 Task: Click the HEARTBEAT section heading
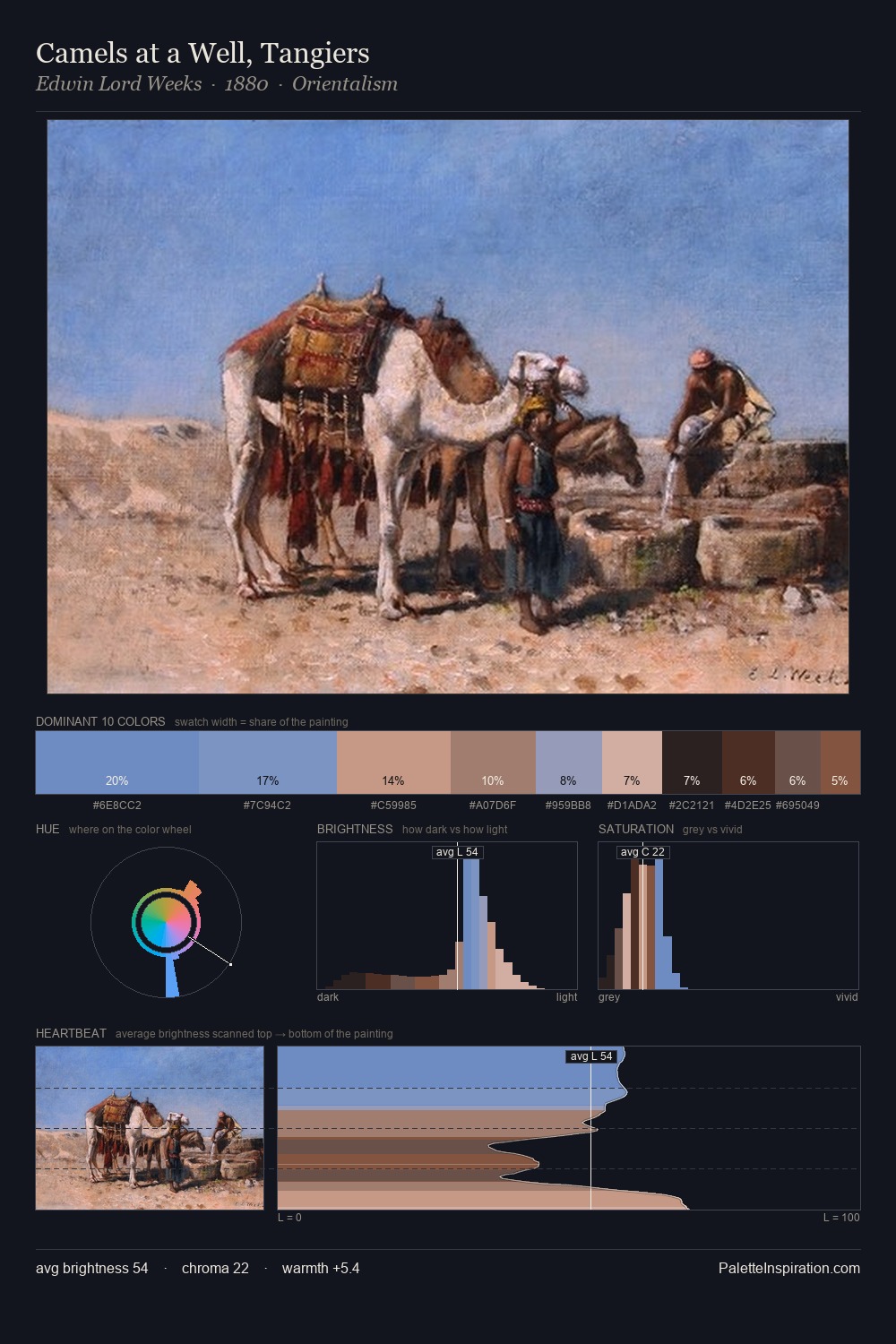tap(71, 1033)
